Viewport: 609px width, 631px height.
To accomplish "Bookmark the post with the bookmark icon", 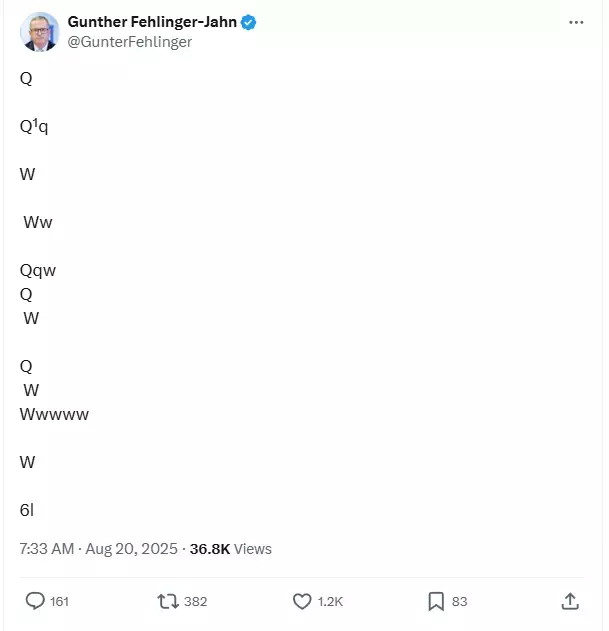I will click(436, 601).
